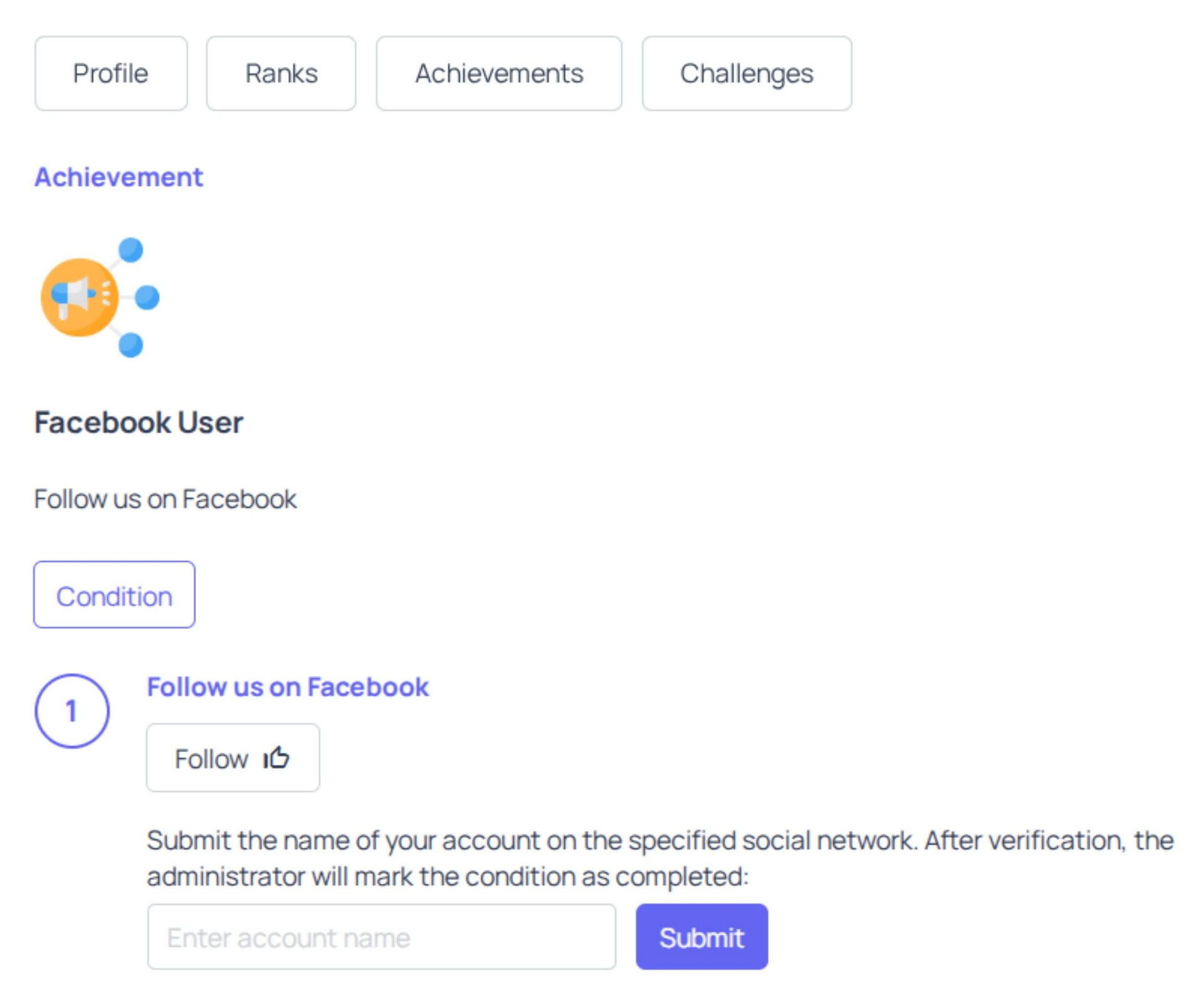Viewport: 1204px width, 1006px height.
Task: Click the 'administrator will mark the condition' line
Action: (x=448, y=876)
